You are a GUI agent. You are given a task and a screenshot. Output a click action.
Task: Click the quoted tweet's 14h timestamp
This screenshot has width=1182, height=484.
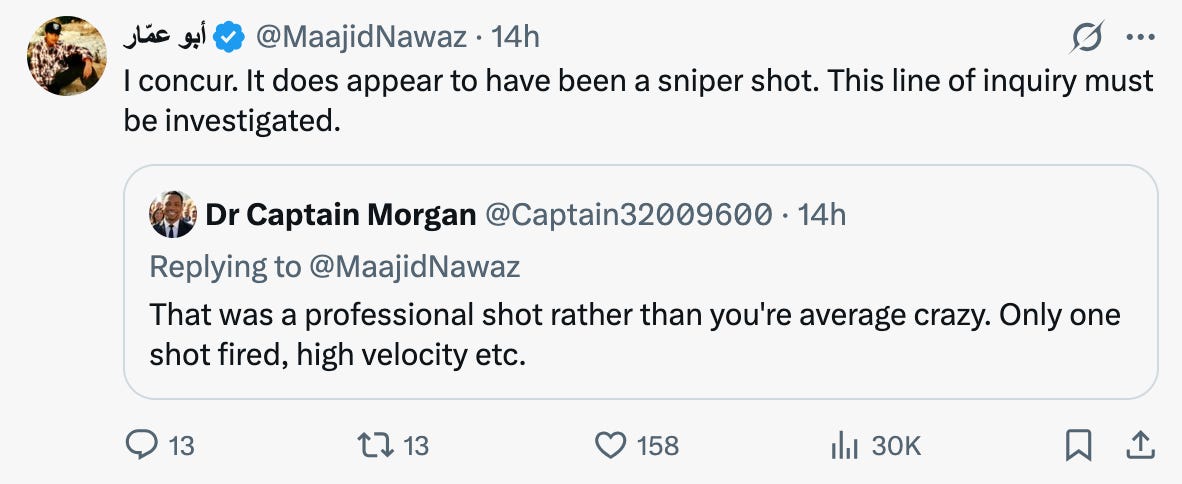[x=822, y=214]
